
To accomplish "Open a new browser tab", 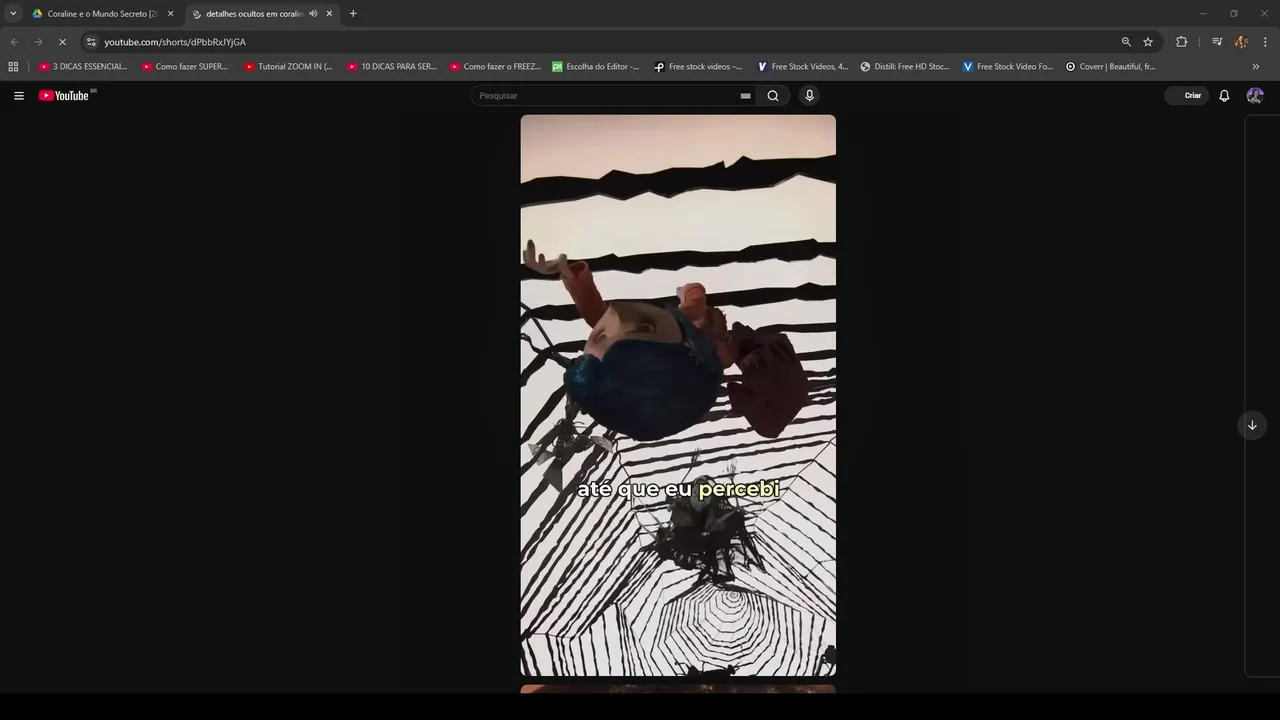I will (353, 14).
